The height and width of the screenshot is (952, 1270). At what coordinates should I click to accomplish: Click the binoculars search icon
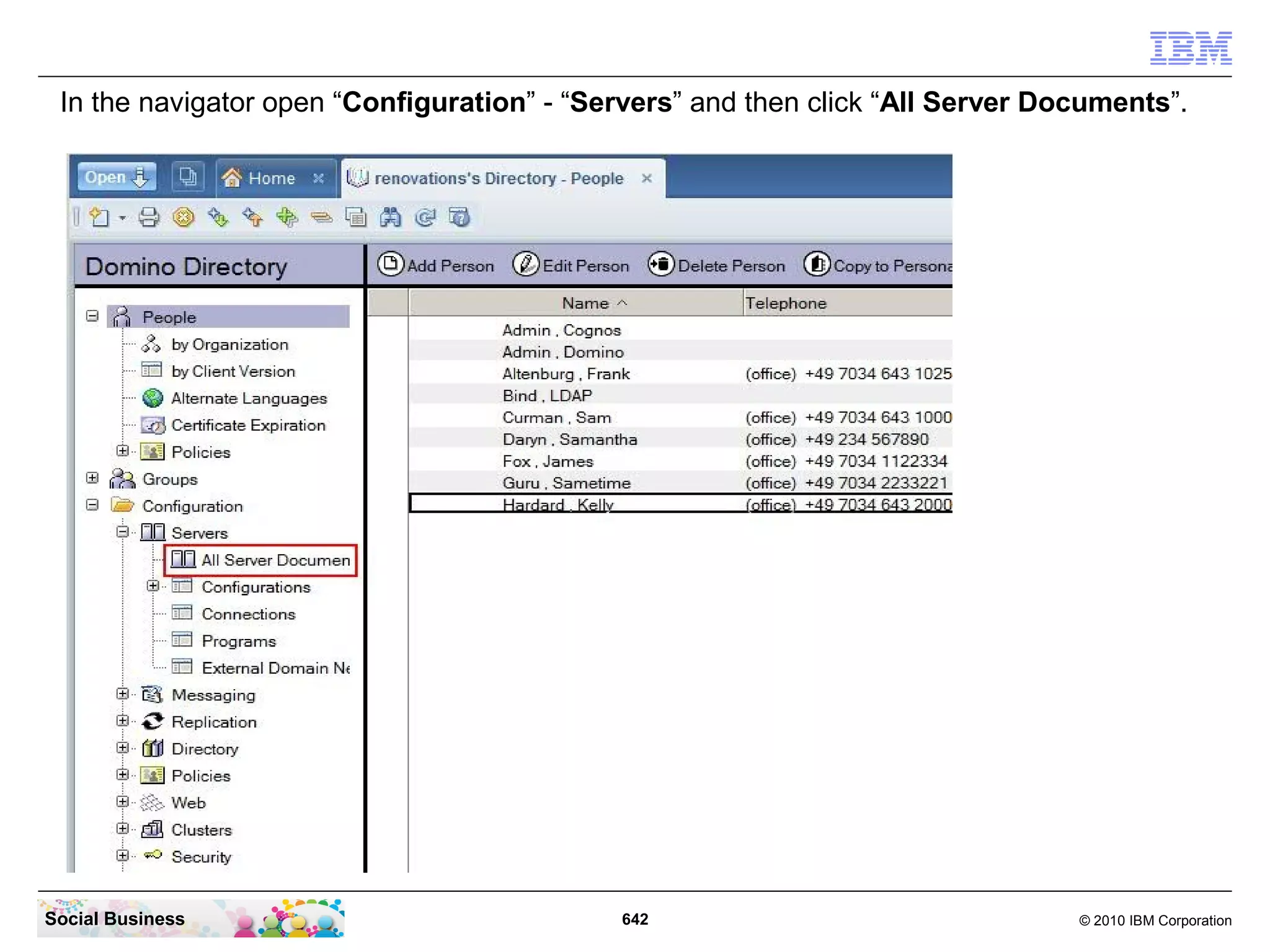click(x=391, y=217)
